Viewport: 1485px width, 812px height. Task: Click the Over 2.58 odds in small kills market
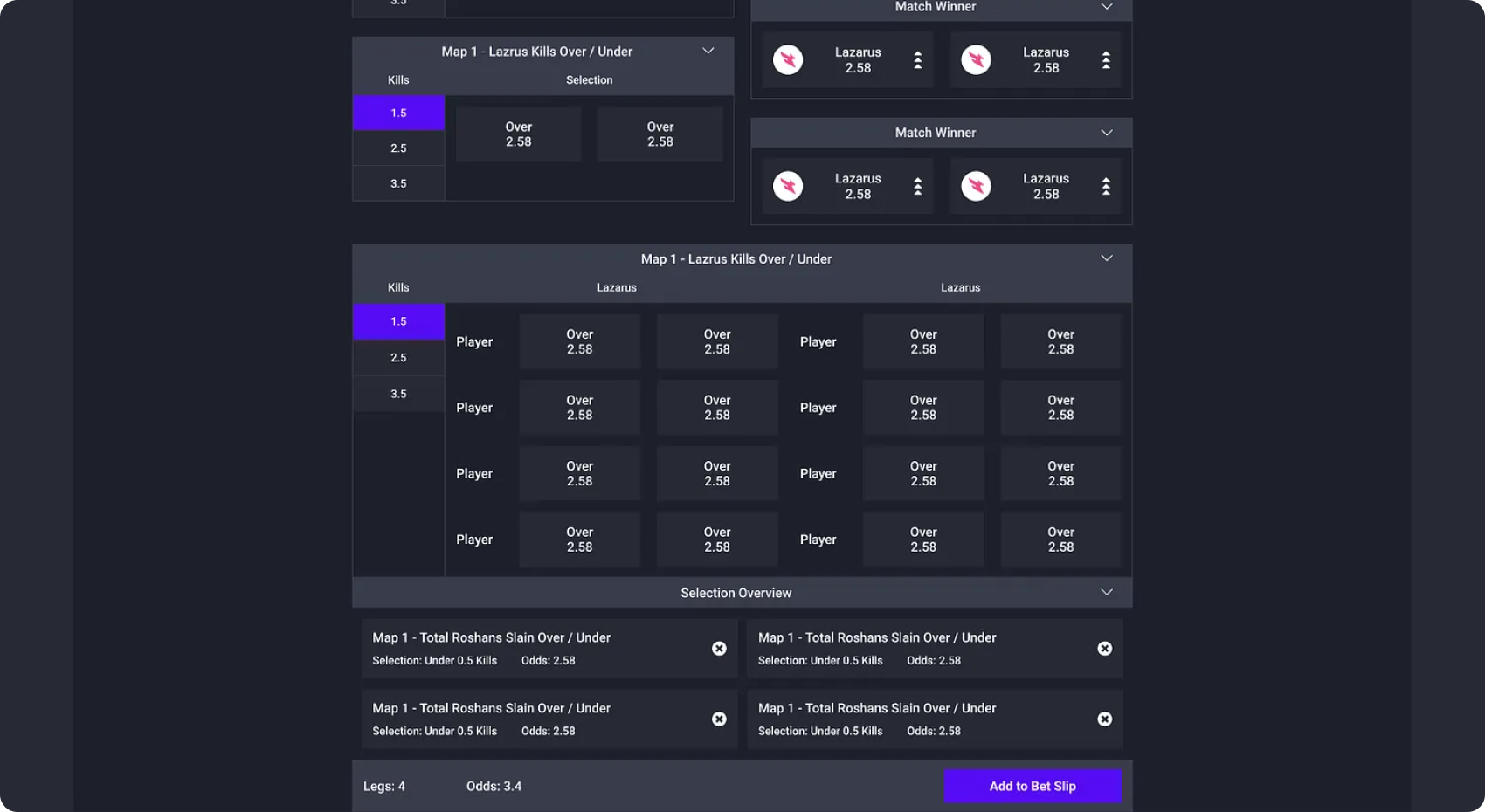518,134
